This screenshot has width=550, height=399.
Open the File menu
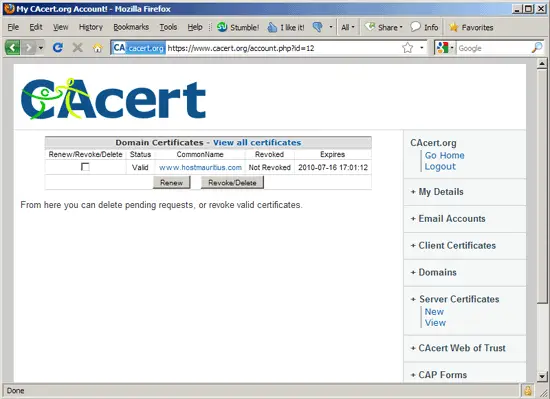(13, 27)
